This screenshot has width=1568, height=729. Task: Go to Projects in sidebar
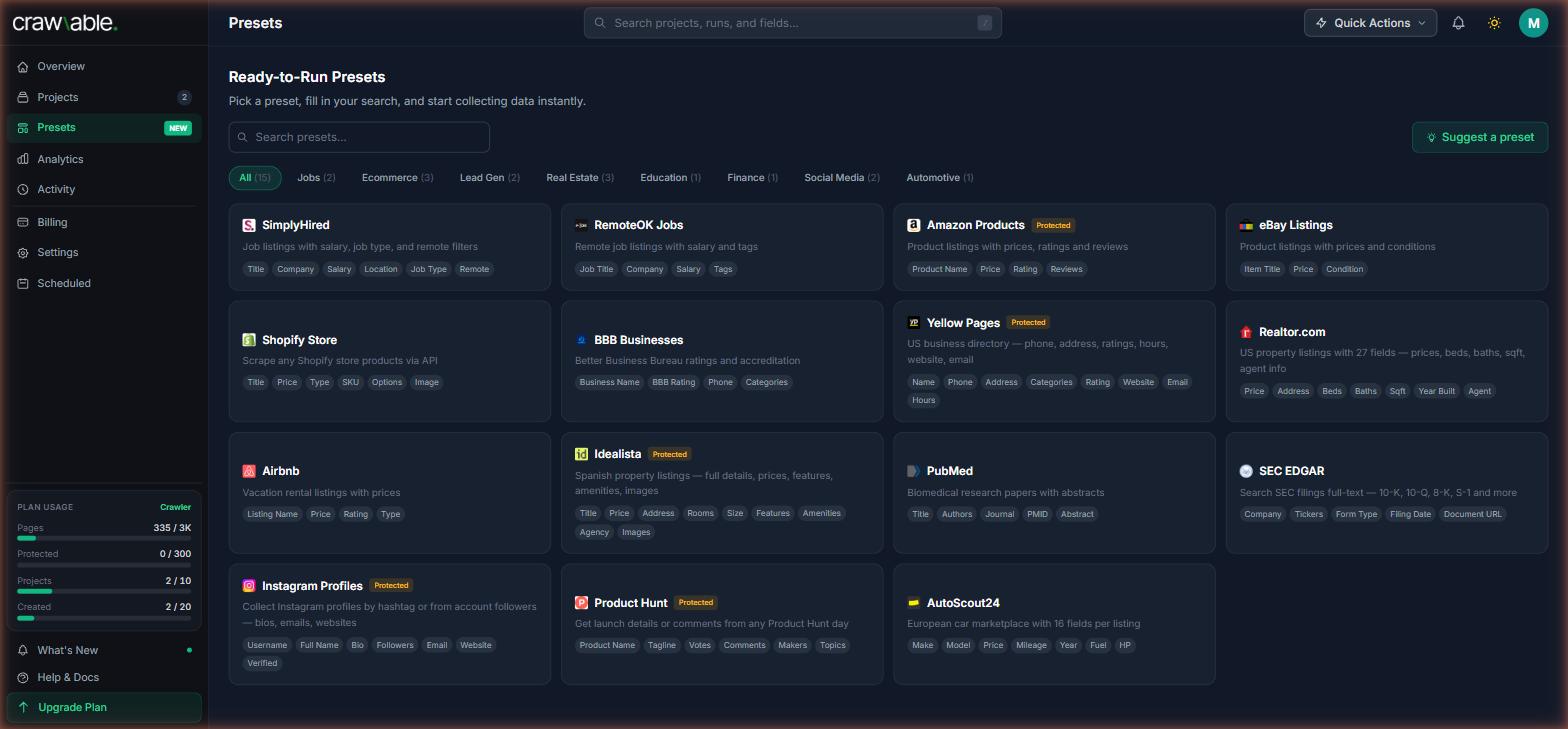pos(104,97)
